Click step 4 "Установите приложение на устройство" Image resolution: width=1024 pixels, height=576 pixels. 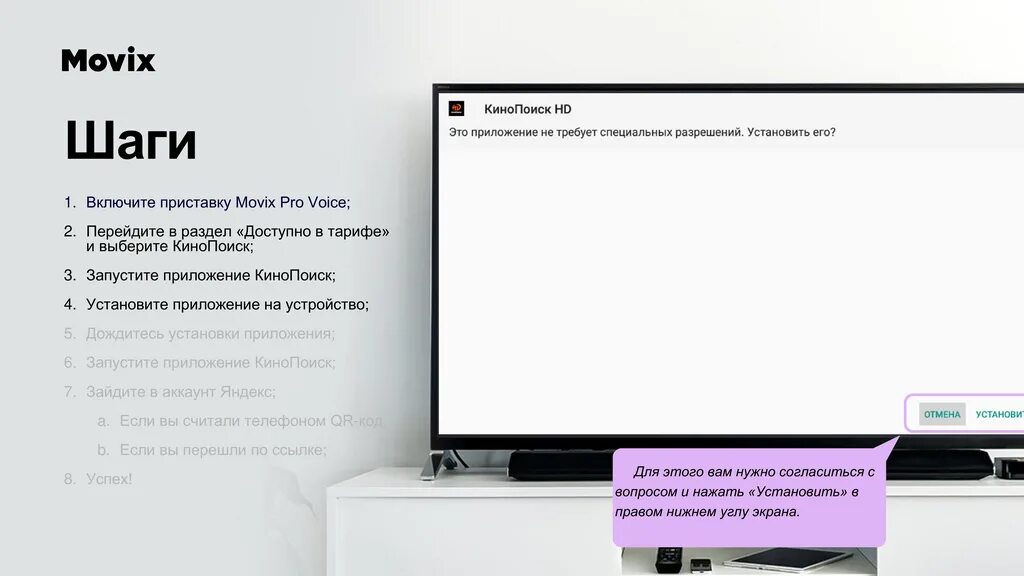227,304
